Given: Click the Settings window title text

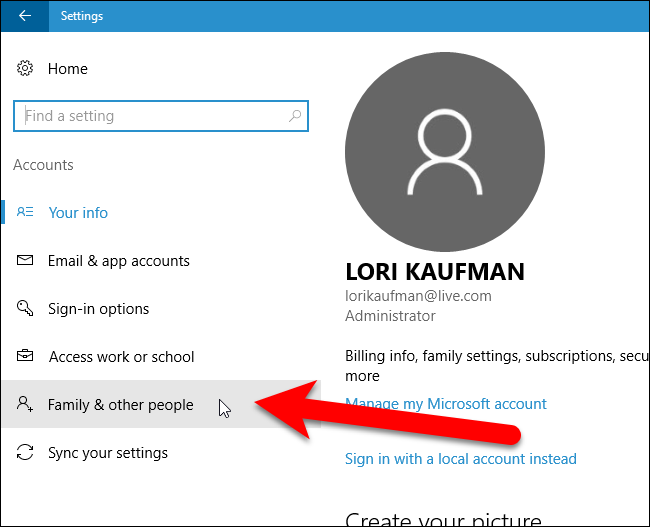Looking at the screenshot, I should pos(82,16).
